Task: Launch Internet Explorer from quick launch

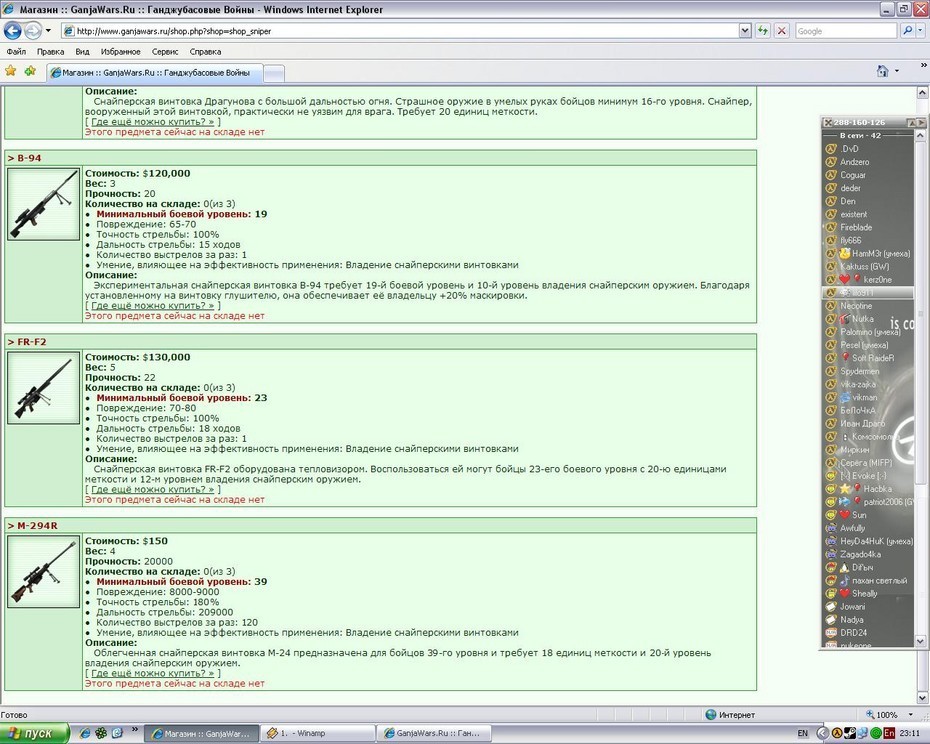Action: point(85,733)
